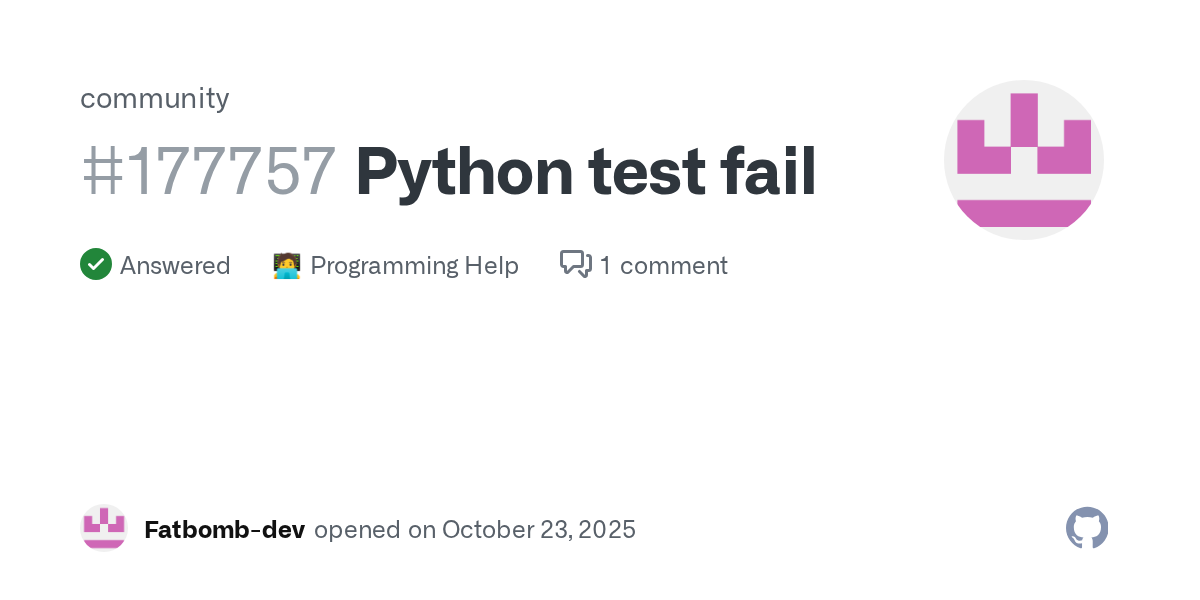The width and height of the screenshot is (1200, 600).
Task: Click the green Answered checkmark icon
Action: [x=96, y=265]
